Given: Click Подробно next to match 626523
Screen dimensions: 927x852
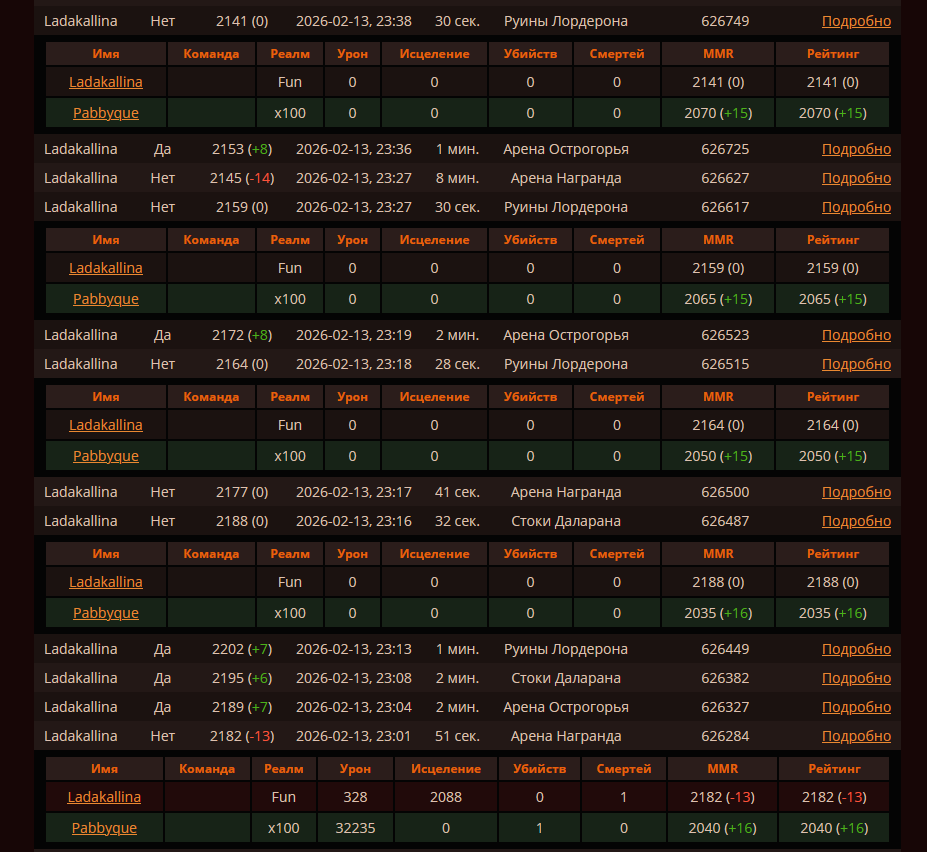Looking at the screenshot, I should (x=856, y=335).
